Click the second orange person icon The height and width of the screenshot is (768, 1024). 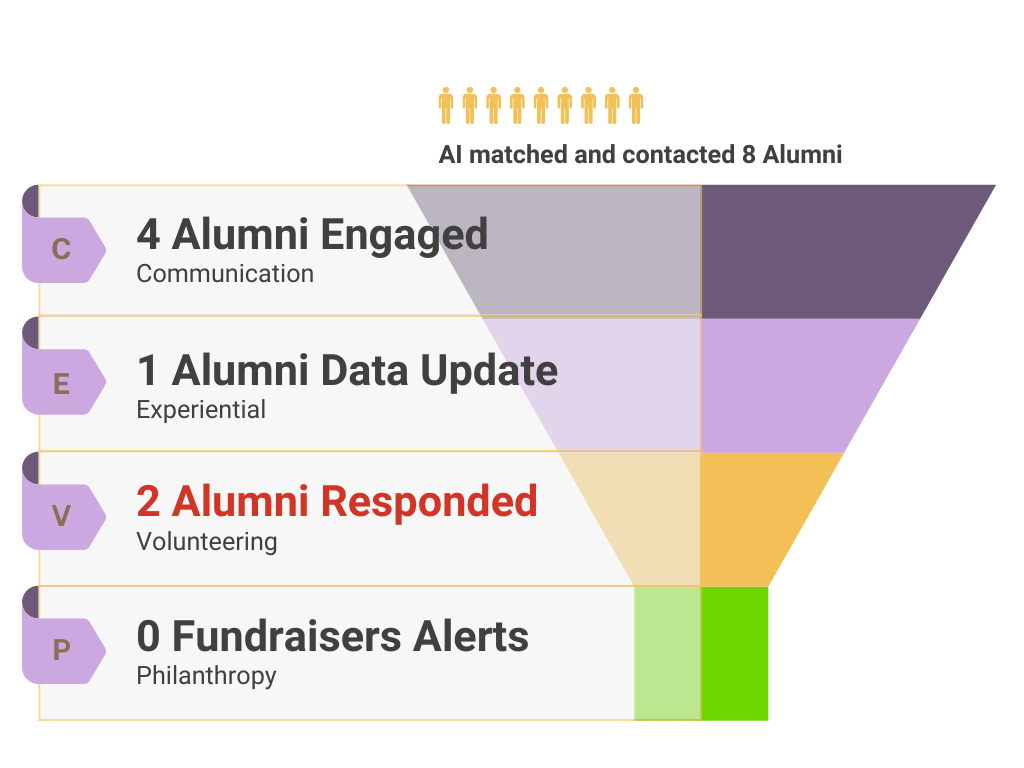click(470, 105)
